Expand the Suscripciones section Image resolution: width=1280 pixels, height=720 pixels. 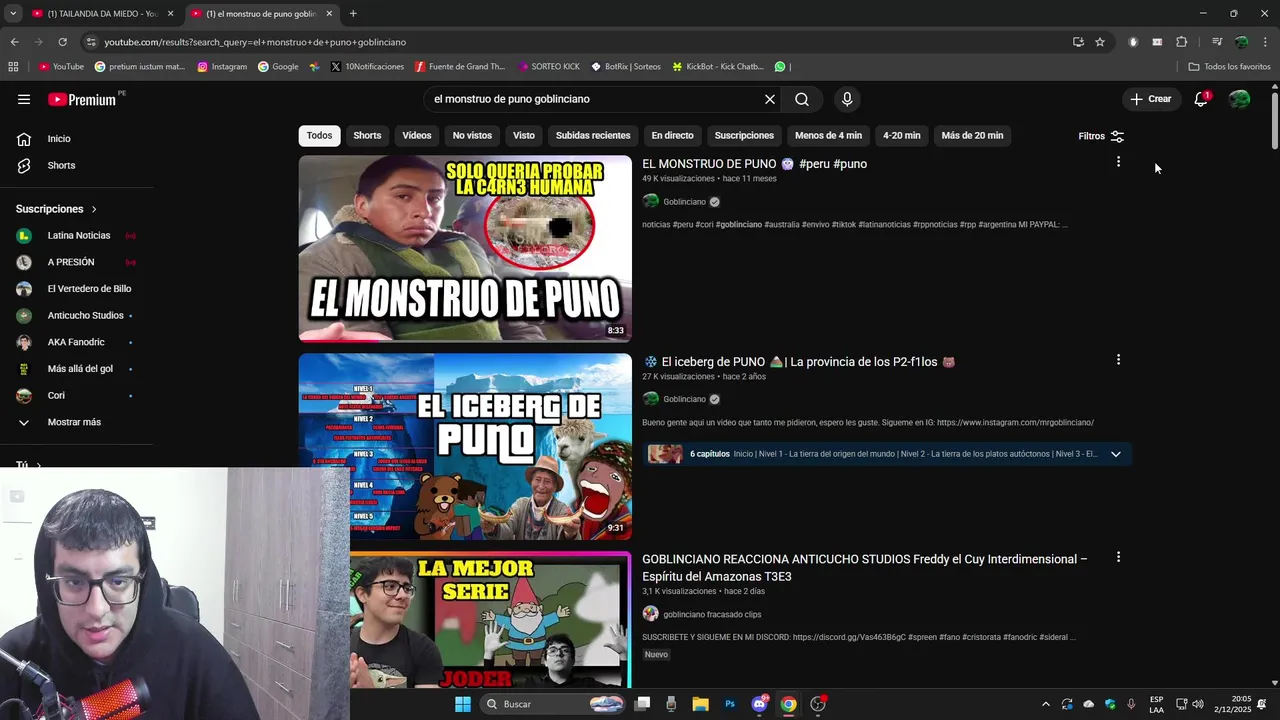click(x=57, y=209)
